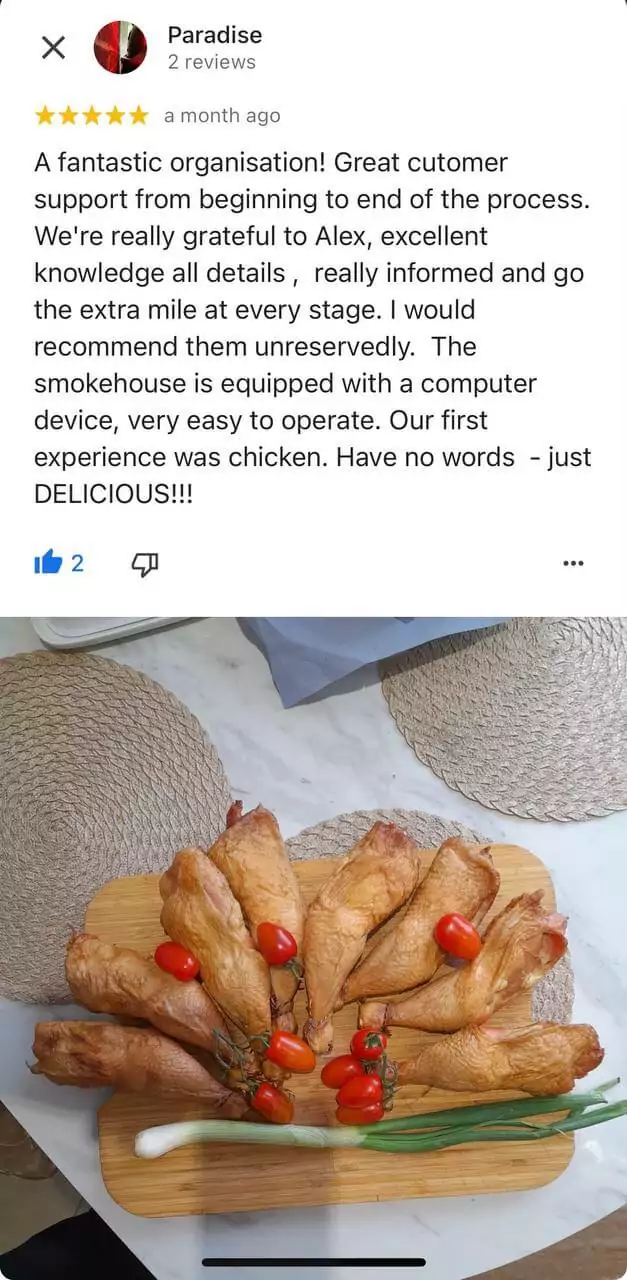Open the three-dot more options menu
This screenshot has width=627, height=1280.
[573, 563]
